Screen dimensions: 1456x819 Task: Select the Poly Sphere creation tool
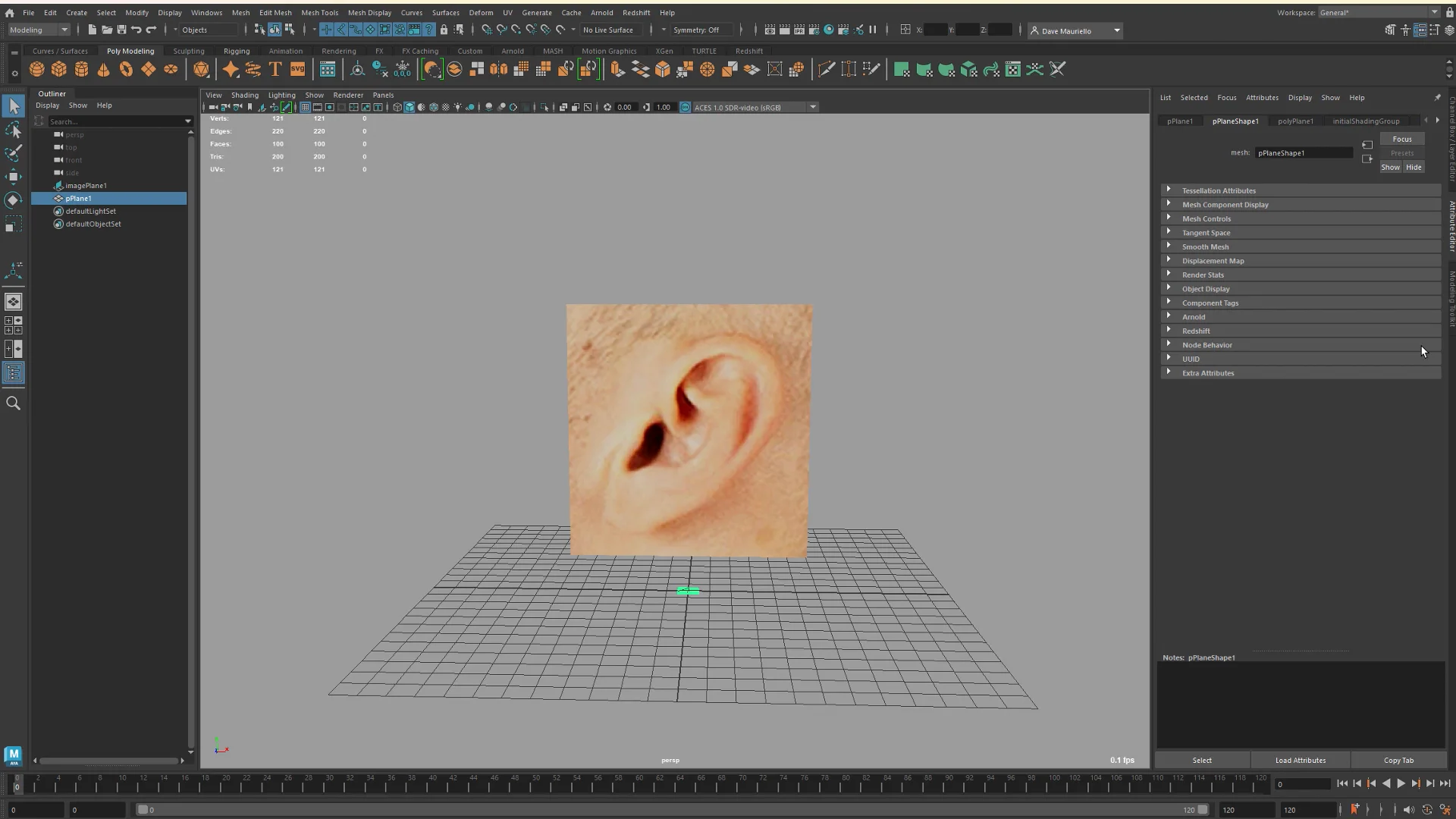tap(36, 69)
